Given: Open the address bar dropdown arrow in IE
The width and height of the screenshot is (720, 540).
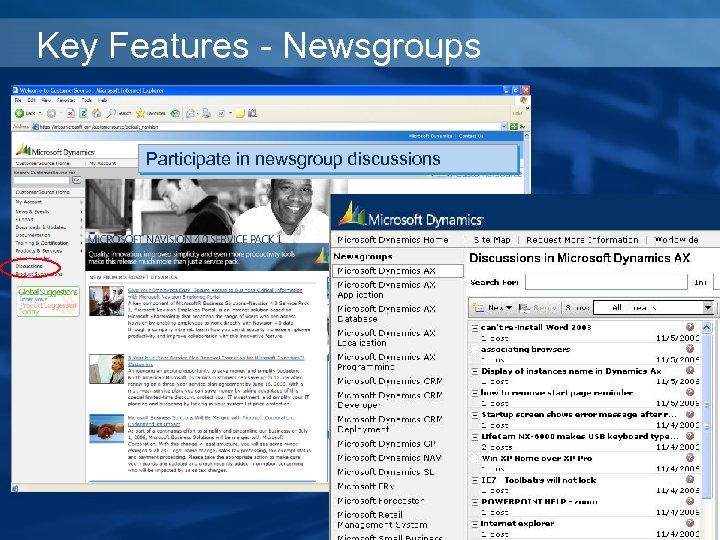Looking at the screenshot, I should click(x=504, y=126).
